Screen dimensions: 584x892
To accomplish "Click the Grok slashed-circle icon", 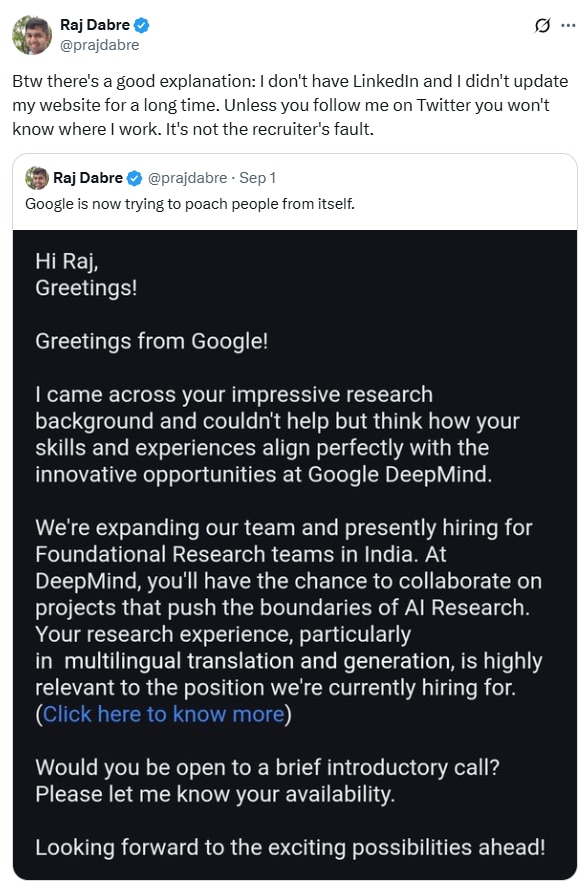I will (542, 26).
